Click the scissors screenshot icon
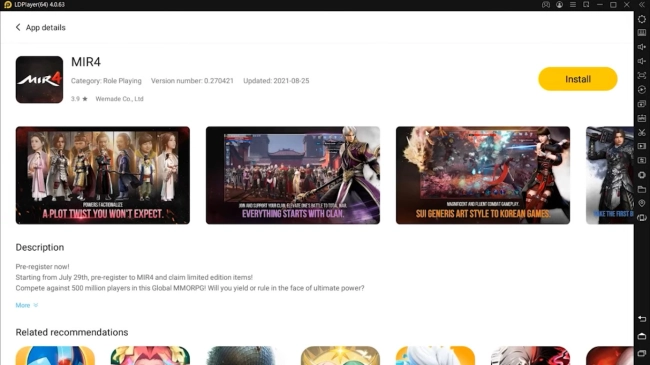The height and width of the screenshot is (365, 650). point(642,132)
